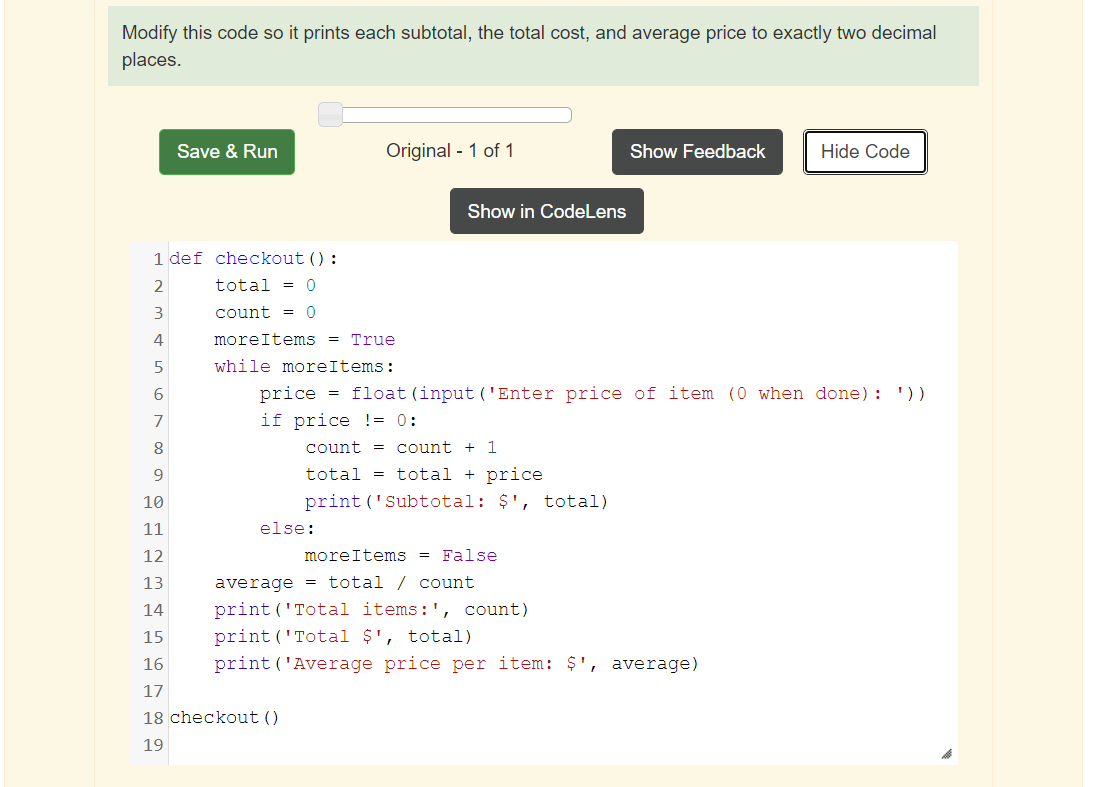Open the Show Feedback panel
This screenshot has height=787, width=1093.
697,152
